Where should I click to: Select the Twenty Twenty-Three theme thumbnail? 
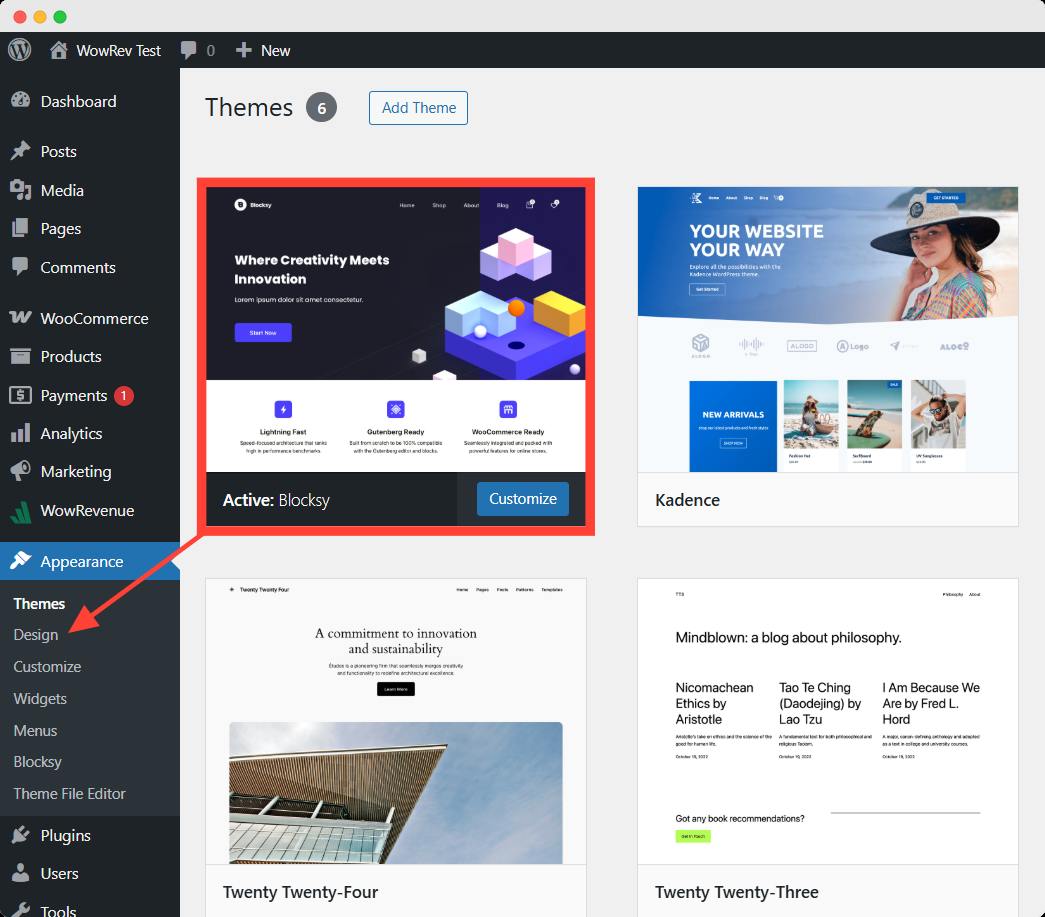[828, 722]
